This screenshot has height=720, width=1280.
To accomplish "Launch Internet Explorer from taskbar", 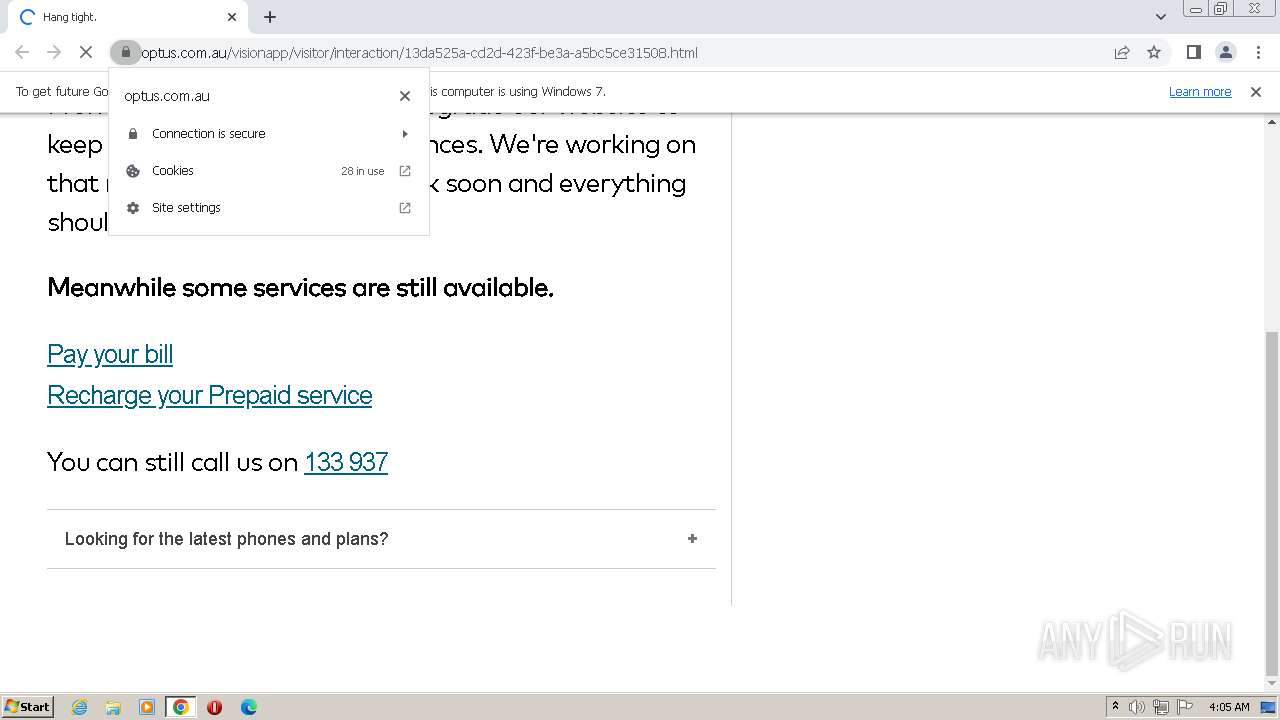I will point(80,707).
